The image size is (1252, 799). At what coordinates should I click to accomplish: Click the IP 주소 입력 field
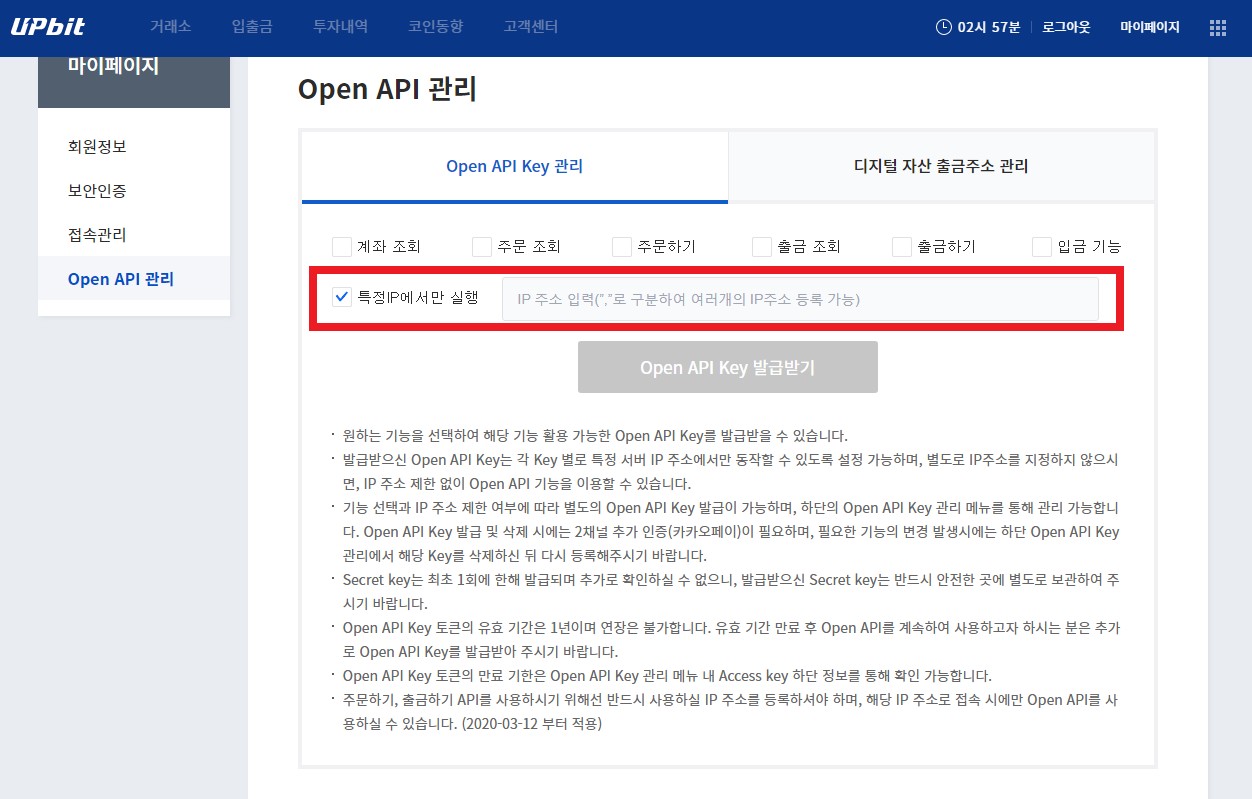tap(800, 299)
